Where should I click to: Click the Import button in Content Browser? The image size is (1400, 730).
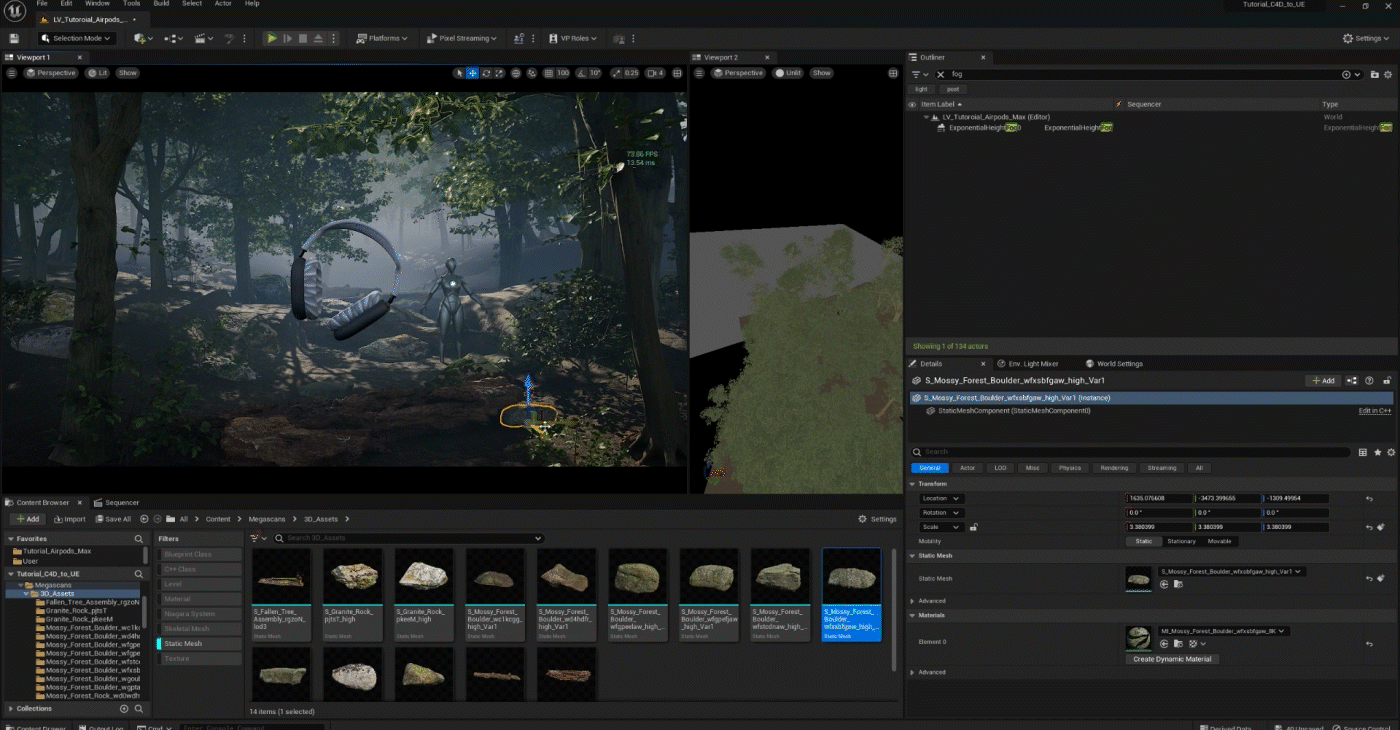point(70,519)
